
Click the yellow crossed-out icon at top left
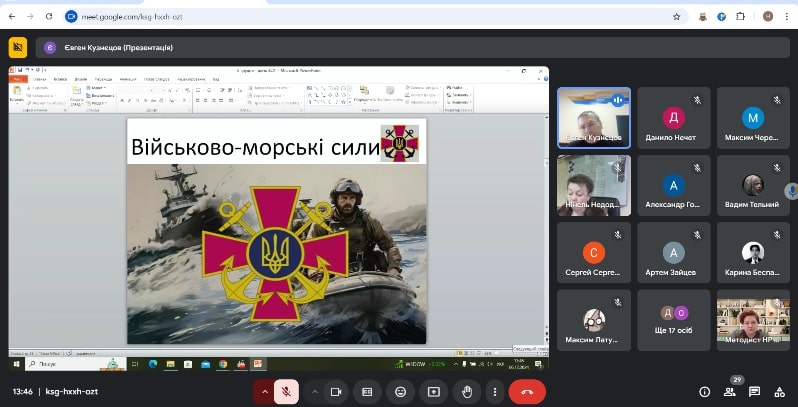point(18,47)
